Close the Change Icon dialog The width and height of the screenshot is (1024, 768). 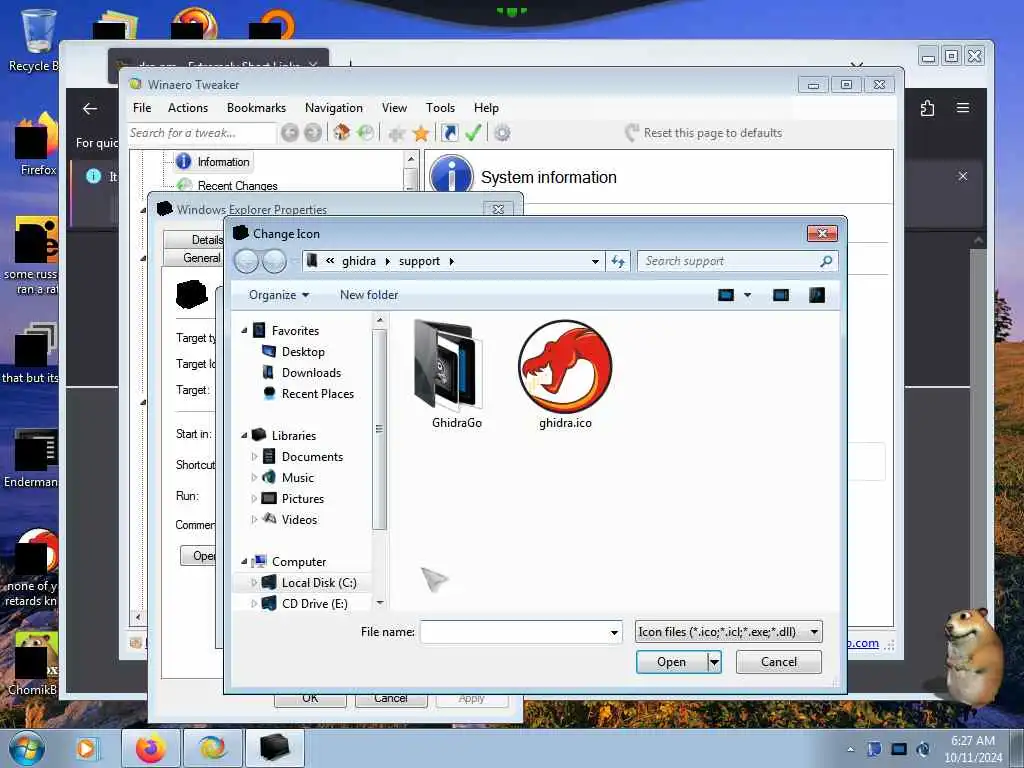822,233
